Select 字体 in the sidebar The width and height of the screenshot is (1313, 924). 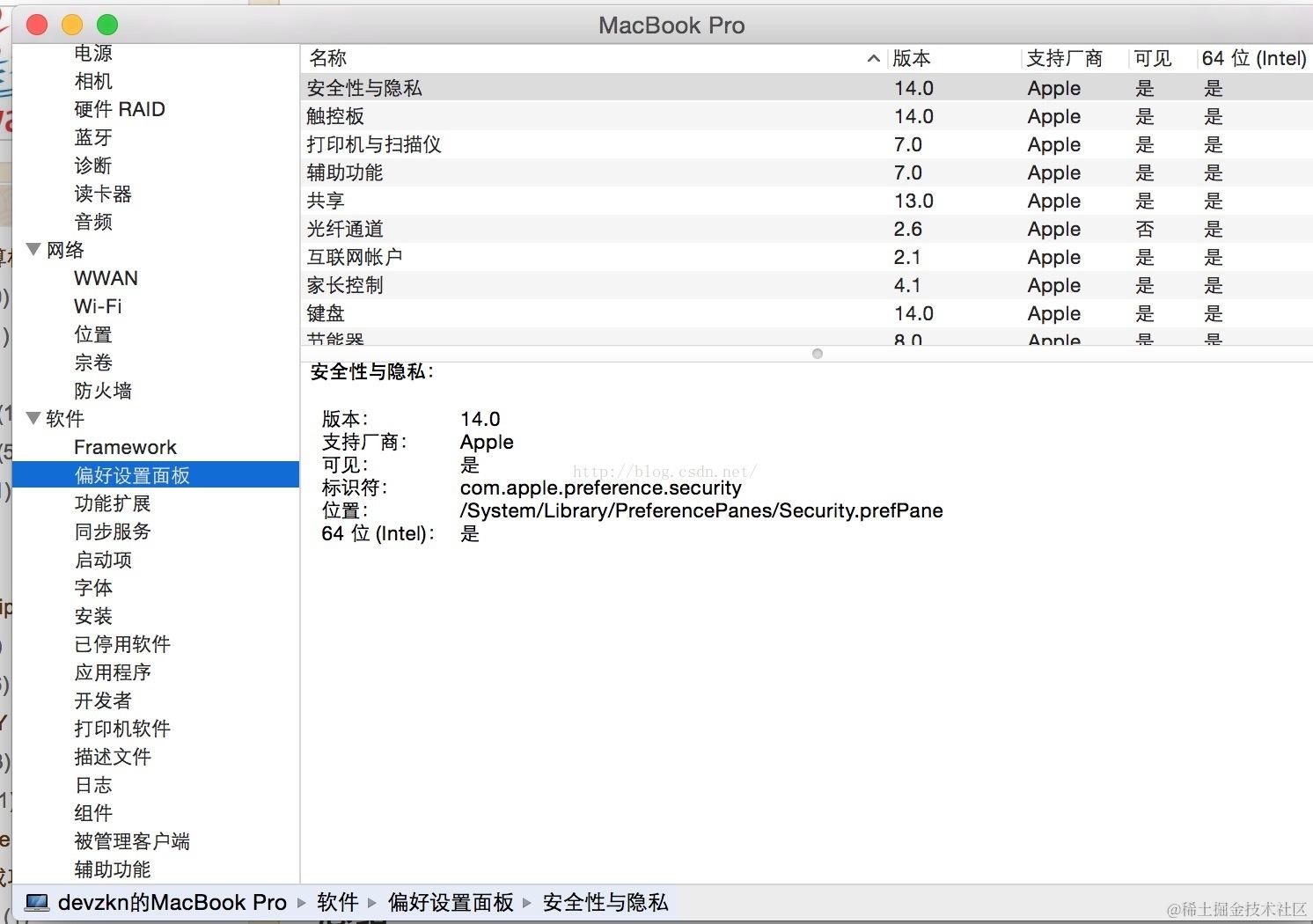click(x=93, y=588)
